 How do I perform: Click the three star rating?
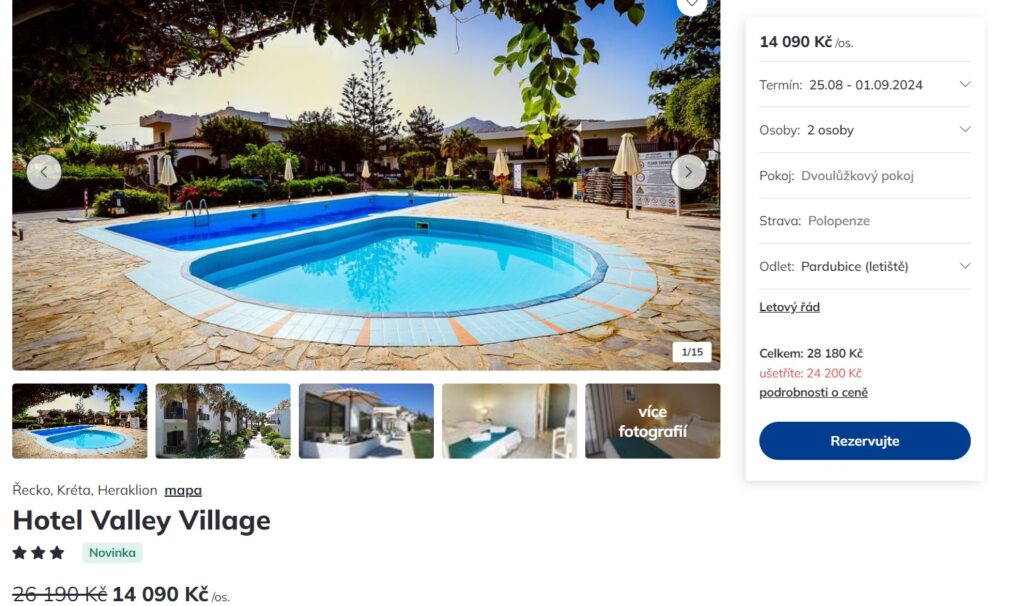point(39,553)
